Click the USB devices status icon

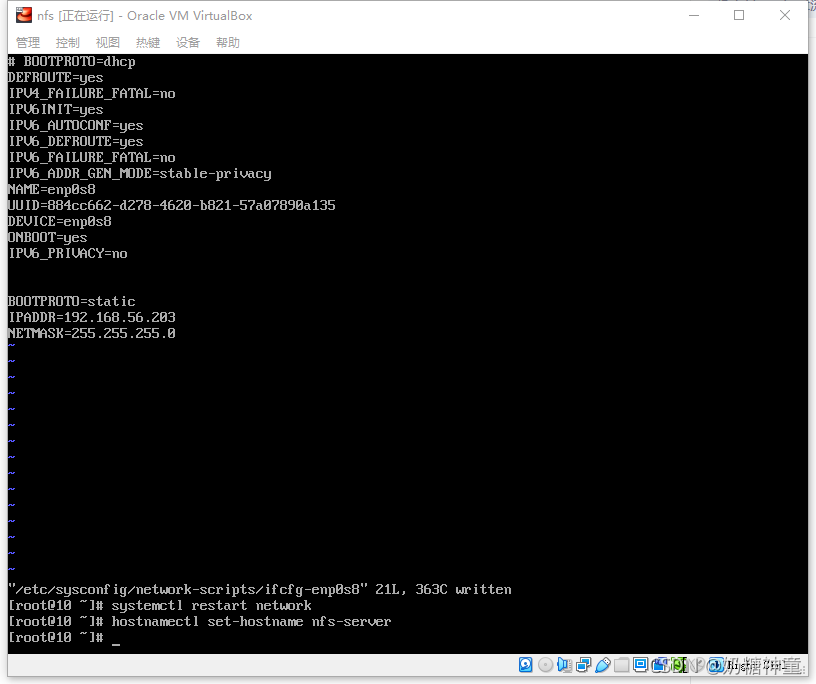[x=603, y=665]
